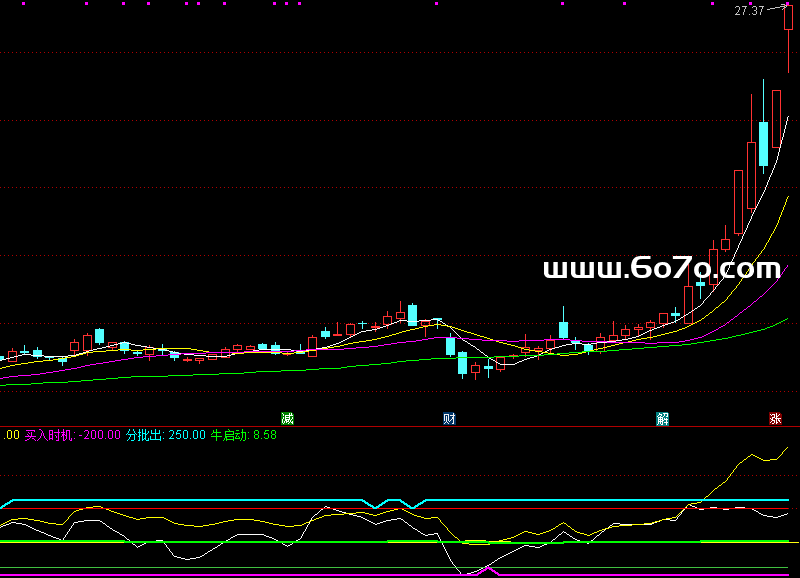Open the www.6o7o.com watermark link
This screenshot has height=578, width=800.
(661, 268)
